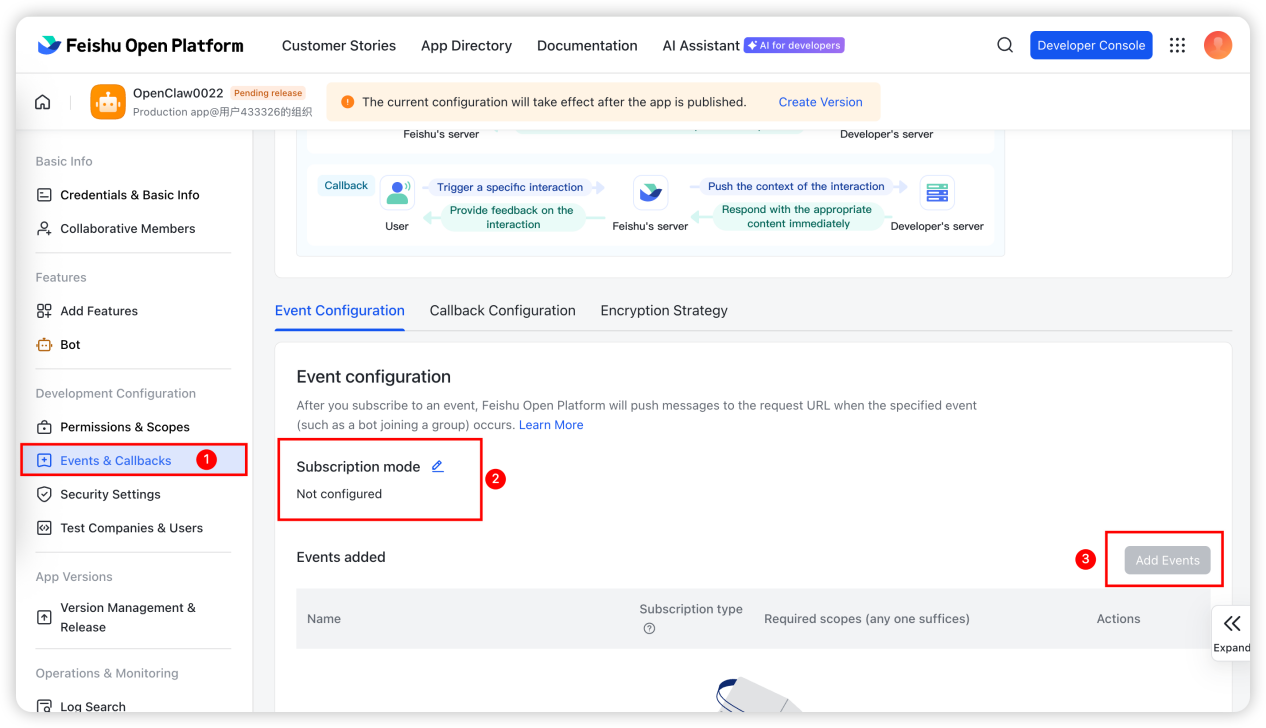Open the apps grid icon
Screen dimensions: 1266x728
(1177, 45)
